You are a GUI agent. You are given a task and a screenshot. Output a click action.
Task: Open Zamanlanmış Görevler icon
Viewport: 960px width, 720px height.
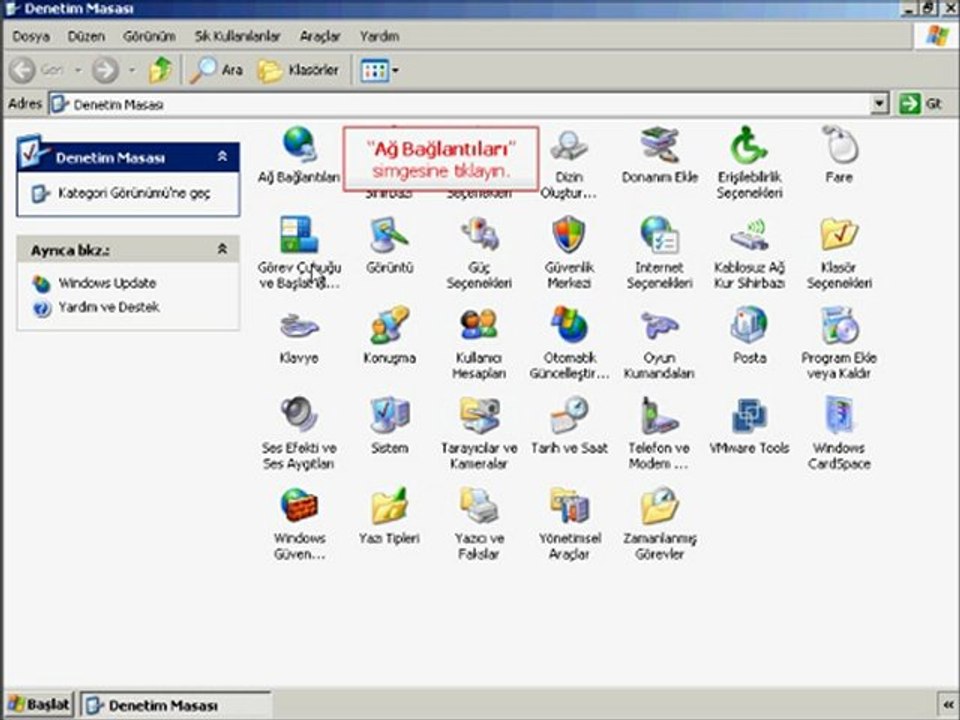[659, 506]
